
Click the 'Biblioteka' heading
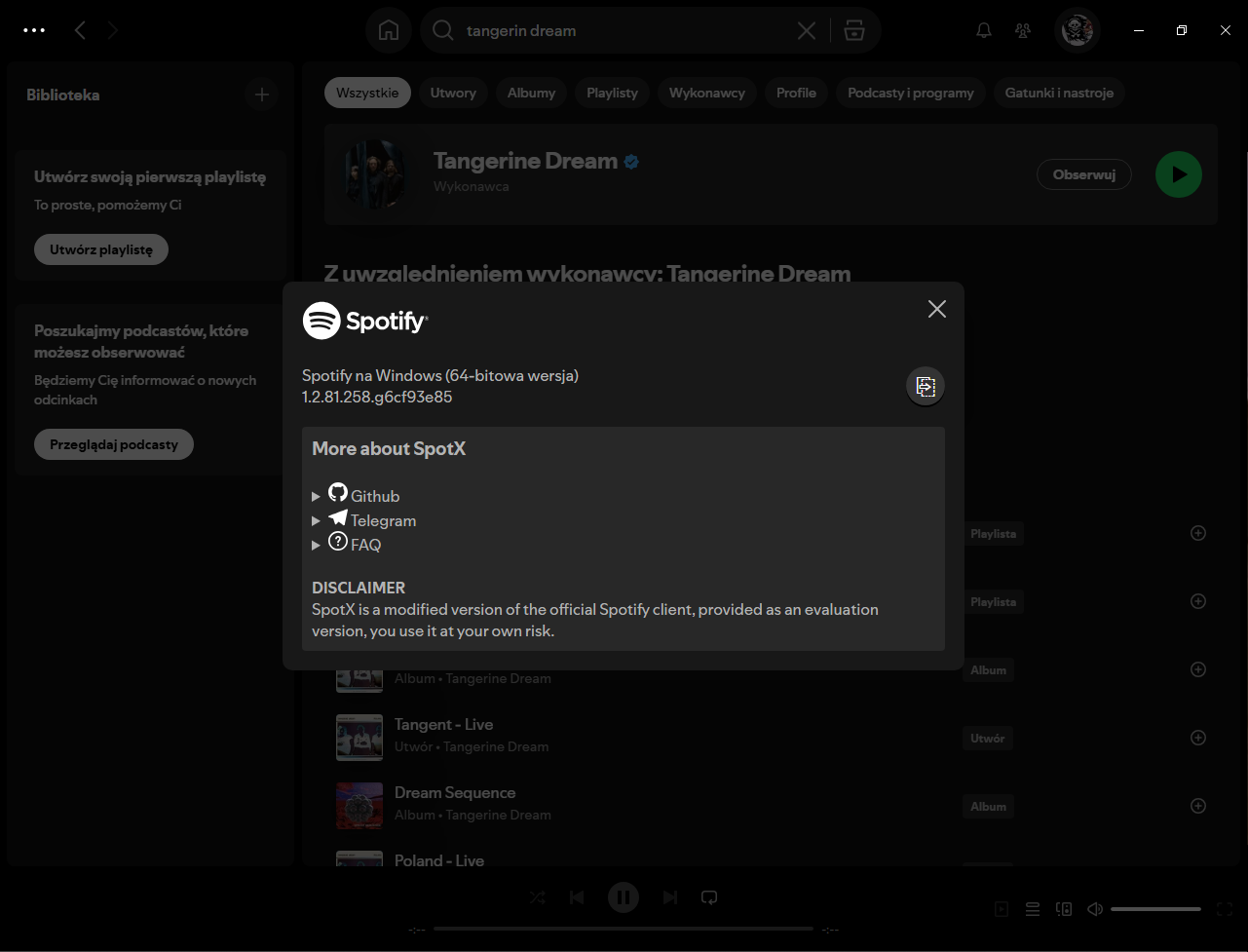tap(63, 95)
